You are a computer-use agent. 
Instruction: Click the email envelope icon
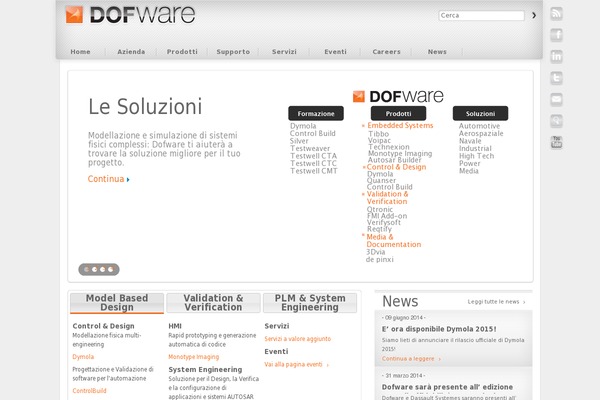tap(556, 100)
